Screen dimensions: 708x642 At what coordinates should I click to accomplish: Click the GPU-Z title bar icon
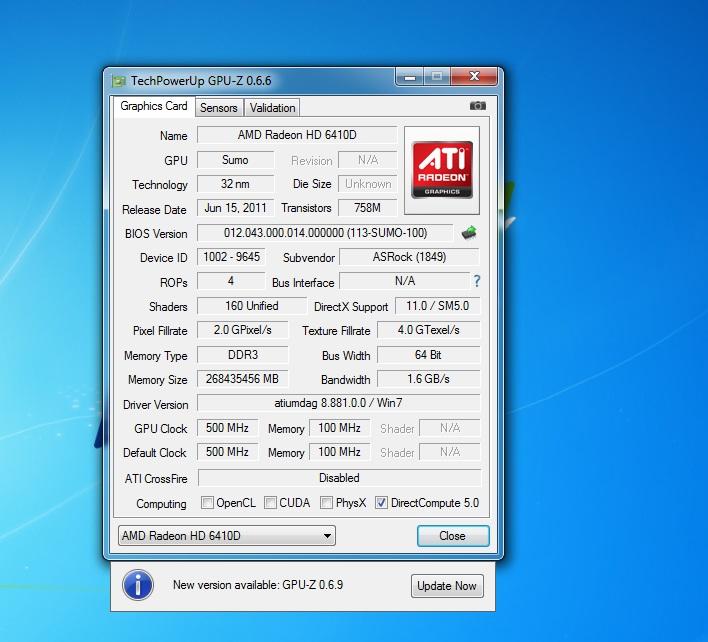click(119, 81)
